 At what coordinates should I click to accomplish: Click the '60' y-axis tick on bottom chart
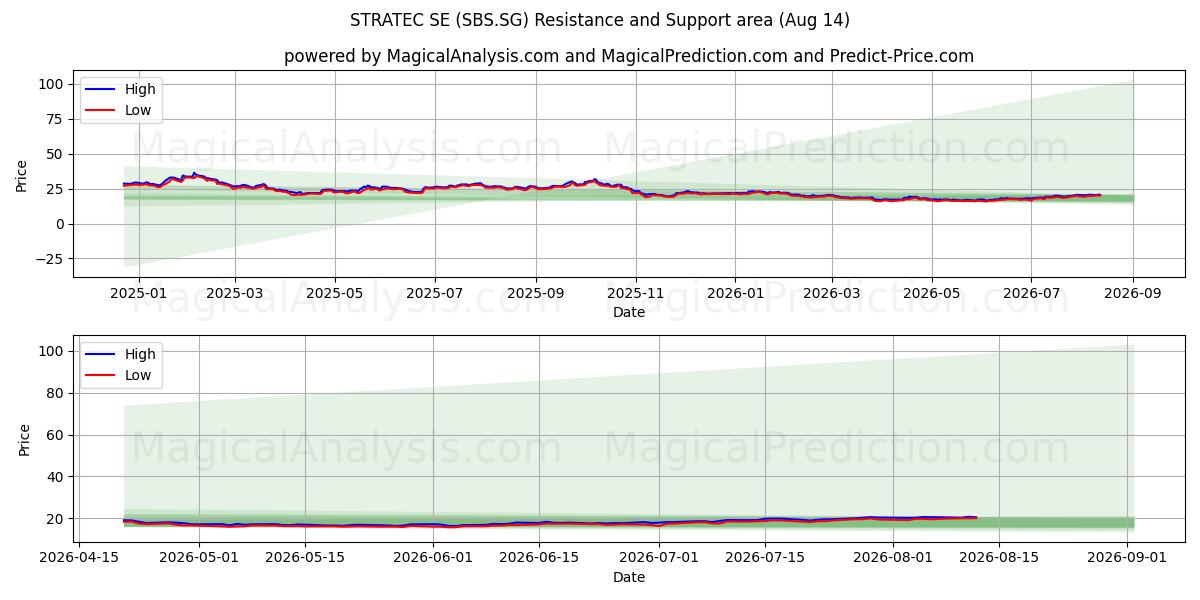57,435
